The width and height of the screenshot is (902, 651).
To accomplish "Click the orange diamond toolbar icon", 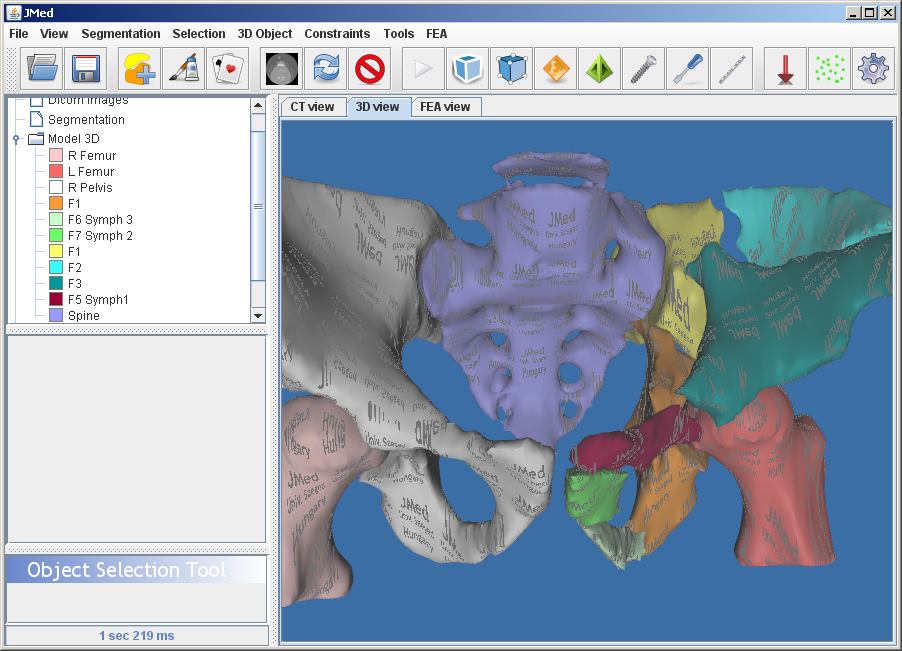I will click(556, 69).
